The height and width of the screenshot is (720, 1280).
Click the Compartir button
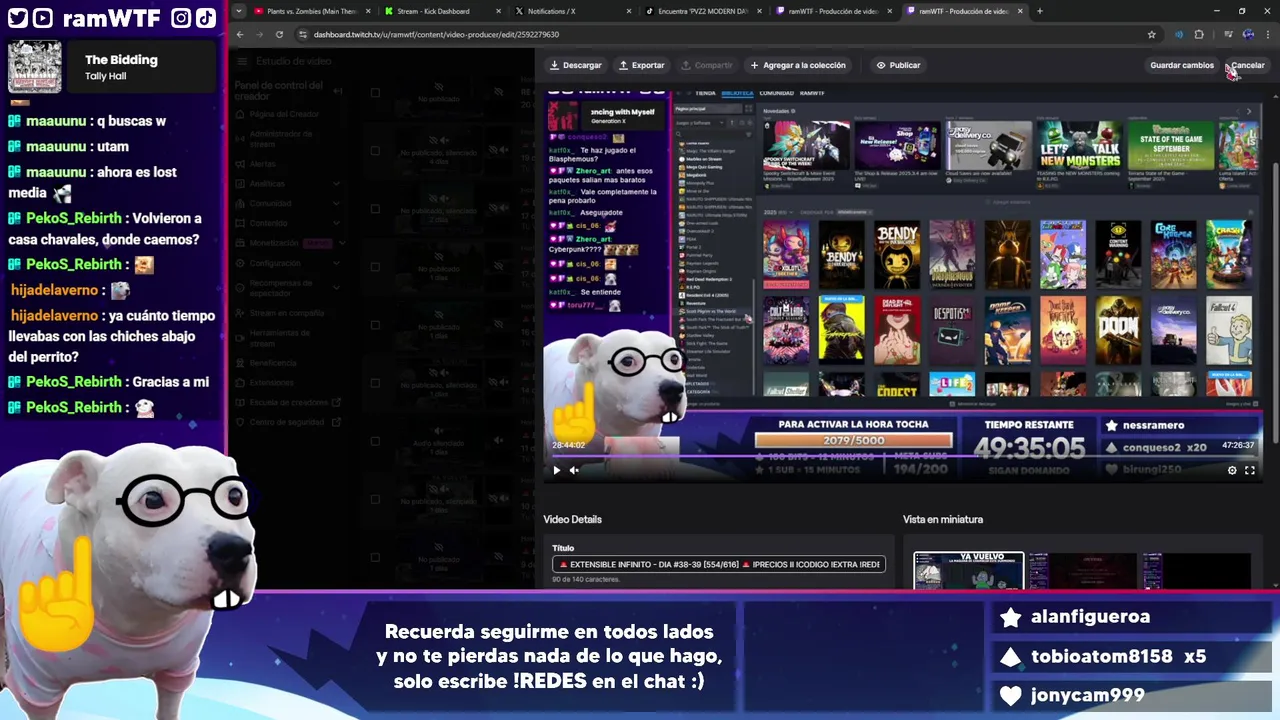[706, 65]
